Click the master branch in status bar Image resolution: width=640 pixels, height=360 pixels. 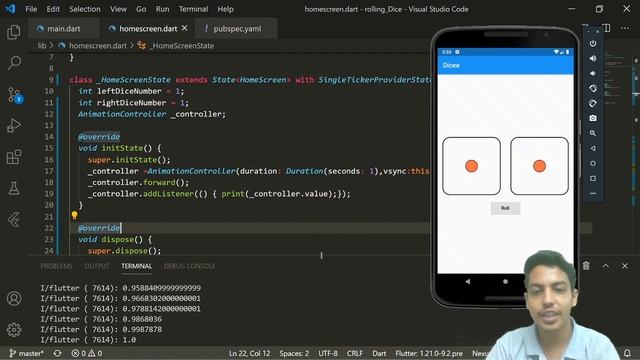click(26, 353)
